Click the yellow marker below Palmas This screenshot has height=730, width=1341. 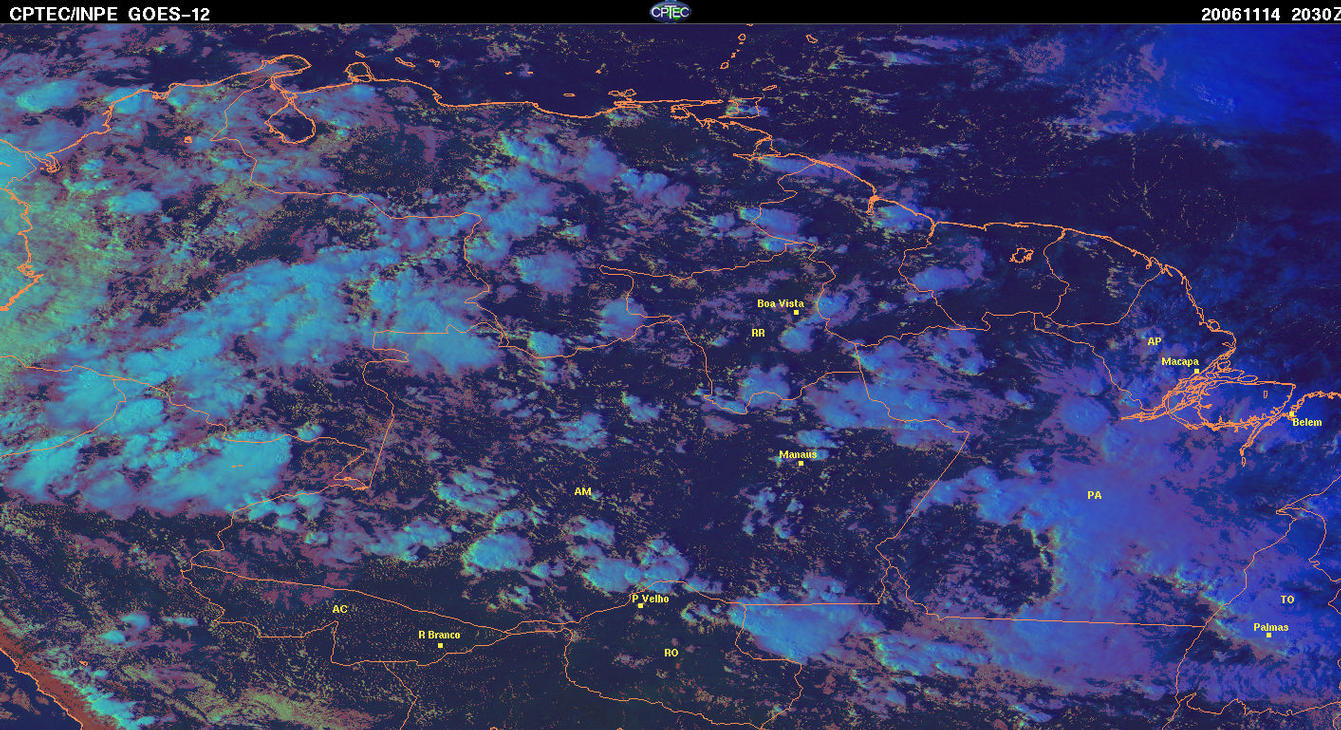(1269, 635)
